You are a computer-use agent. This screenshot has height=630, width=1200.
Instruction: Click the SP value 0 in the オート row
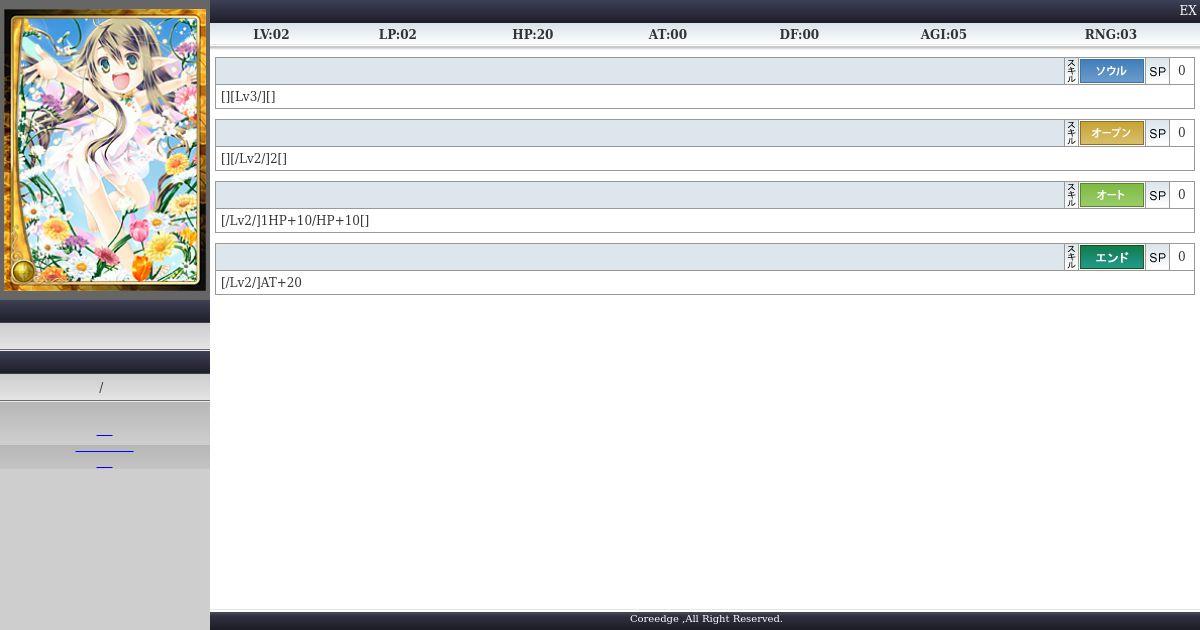click(x=1182, y=195)
